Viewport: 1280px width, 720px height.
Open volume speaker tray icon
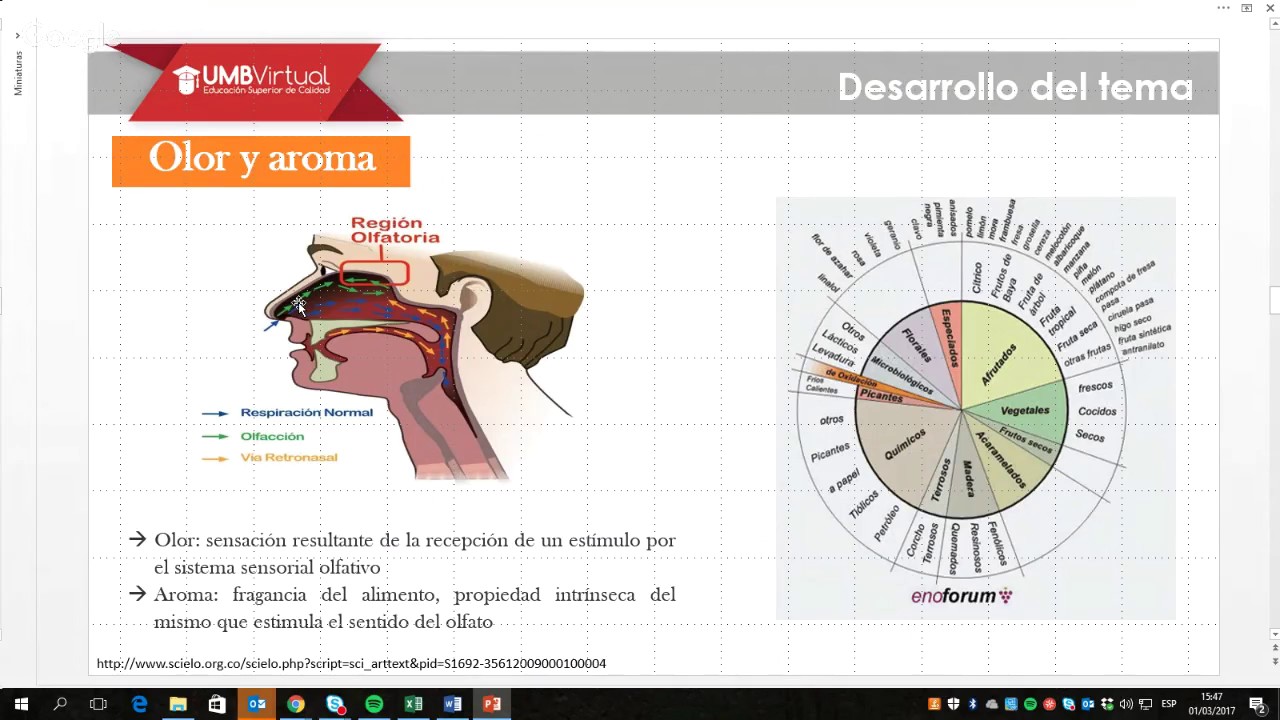tap(1126, 704)
